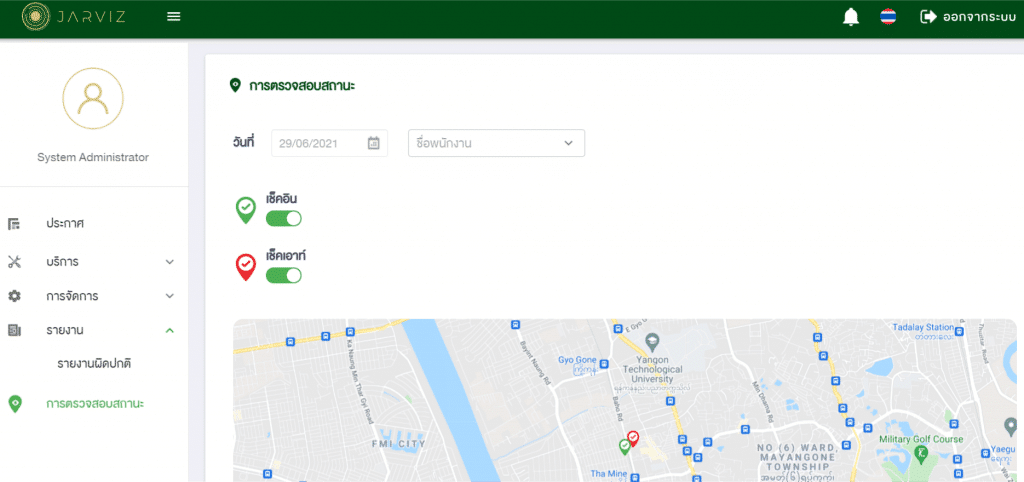Click the hamburger menu icon
This screenshot has height=482, width=1024.
coord(174,16)
